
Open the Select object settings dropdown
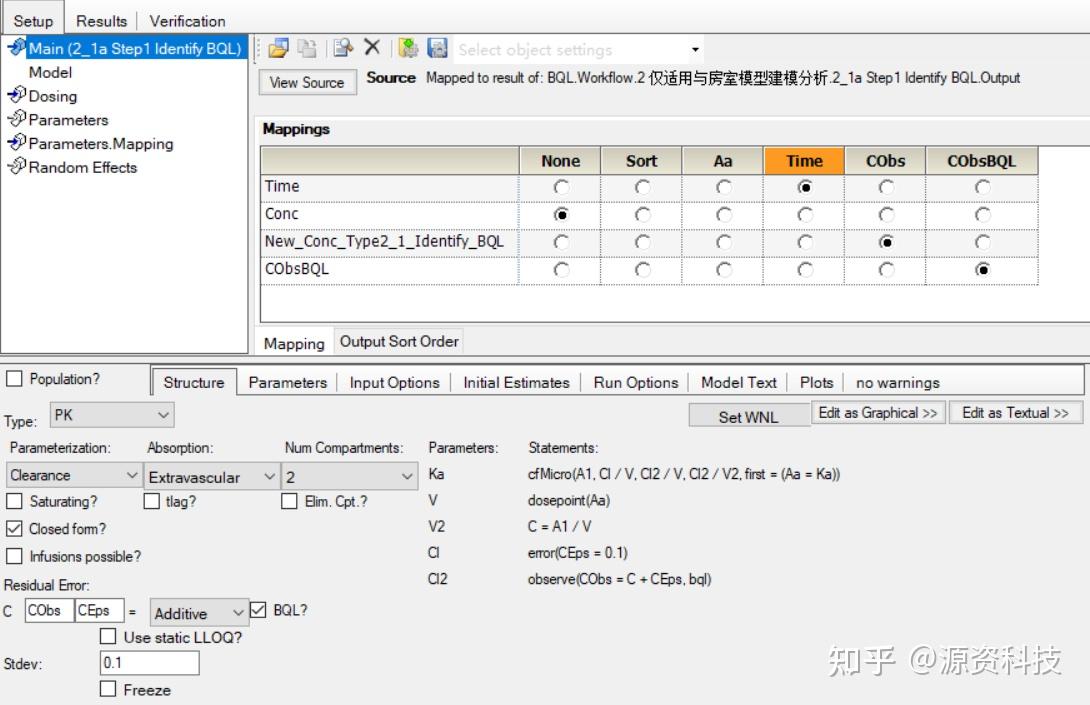(x=692, y=48)
